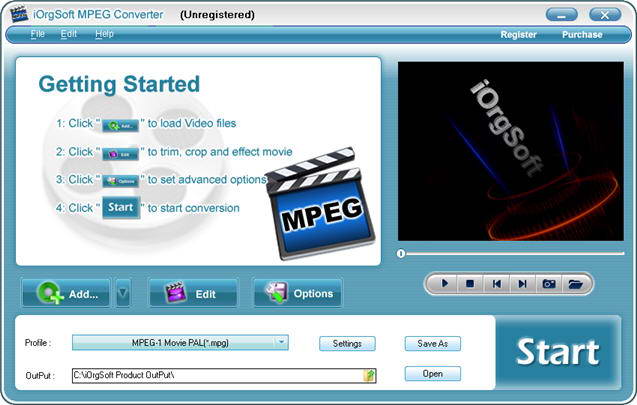
Task: Click the video preview screen
Action: click(x=511, y=151)
